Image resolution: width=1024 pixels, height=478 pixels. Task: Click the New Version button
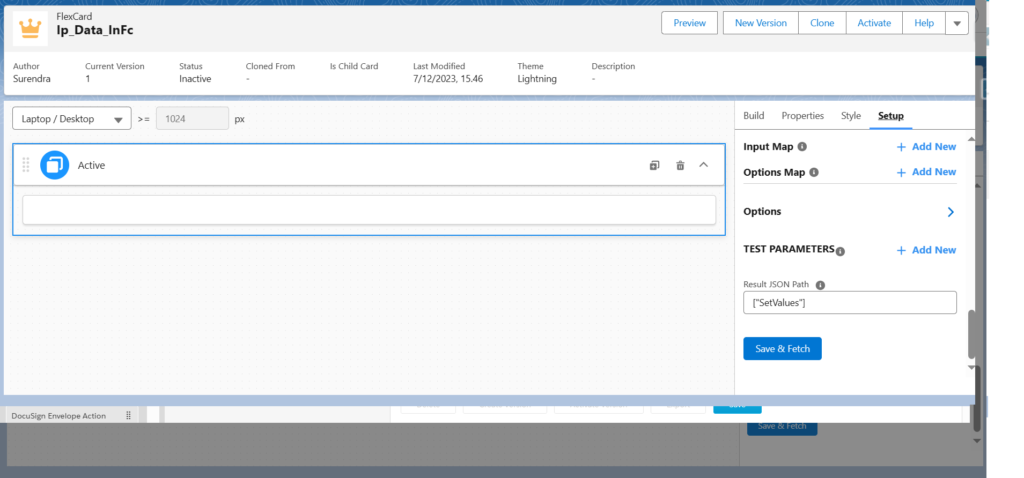761,23
